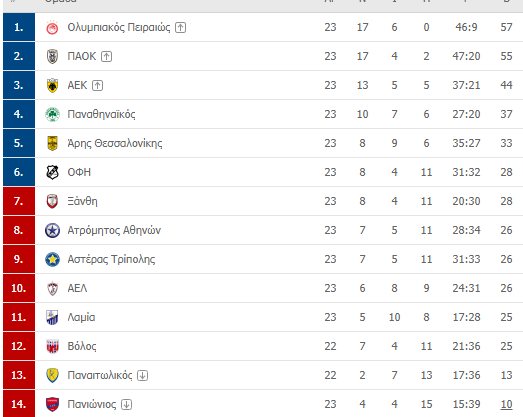Click the ΠΑΟΚ team logo

[x=52, y=56]
